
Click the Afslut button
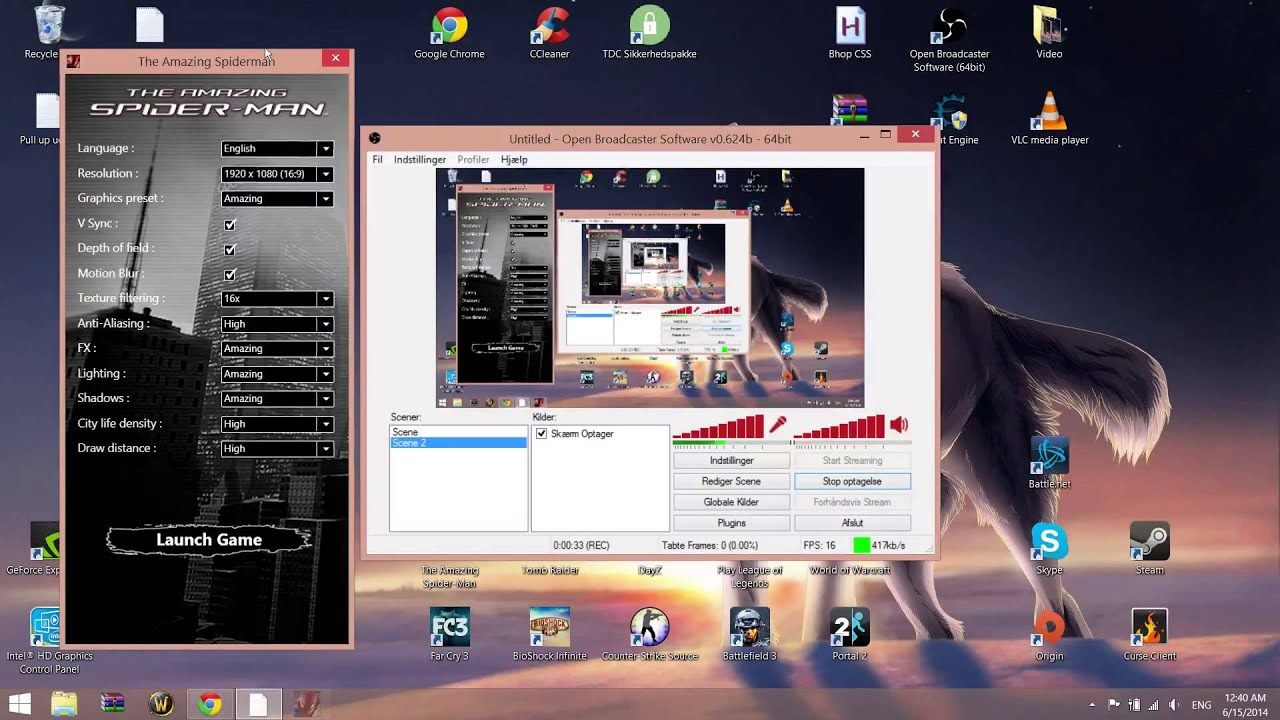point(852,523)
